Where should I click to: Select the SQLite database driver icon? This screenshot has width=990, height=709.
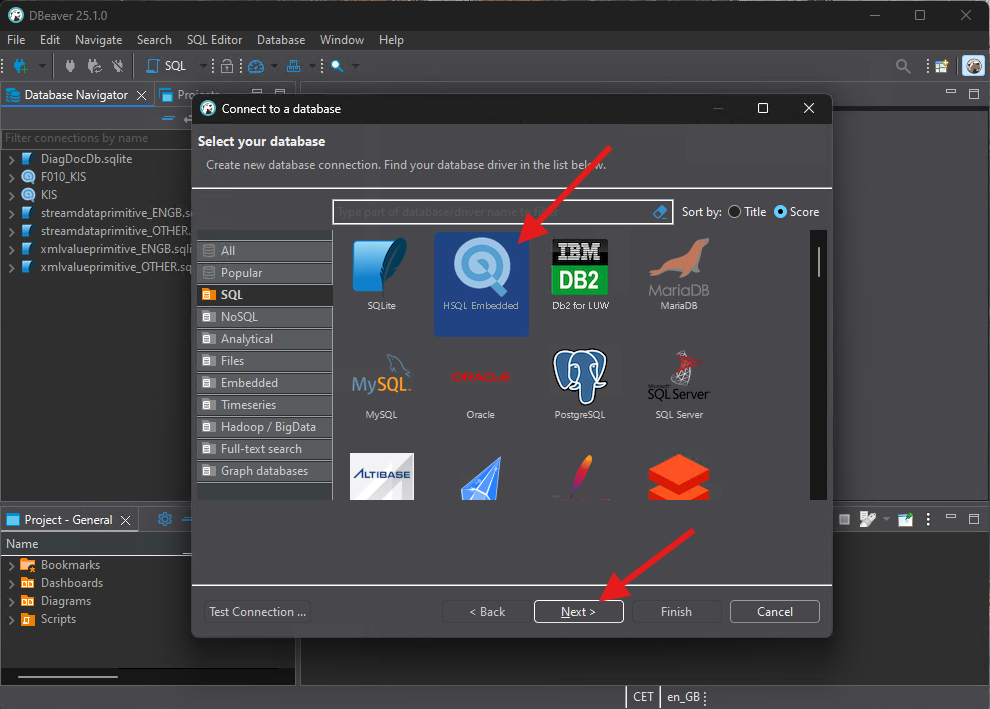pos(381,265)
